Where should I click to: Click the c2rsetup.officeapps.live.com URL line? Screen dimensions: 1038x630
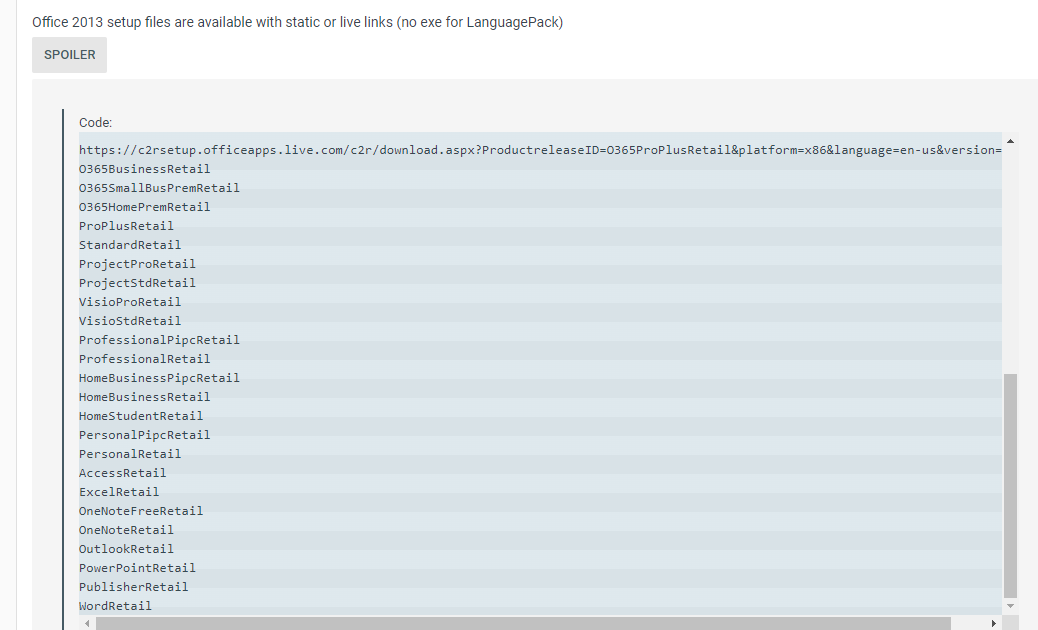540,150
